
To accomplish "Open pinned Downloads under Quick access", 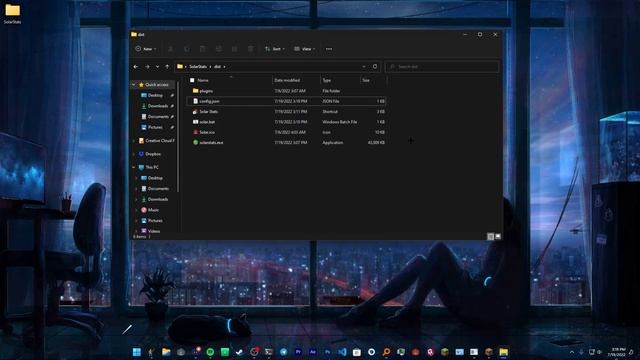I will click(x=158, y=106).
